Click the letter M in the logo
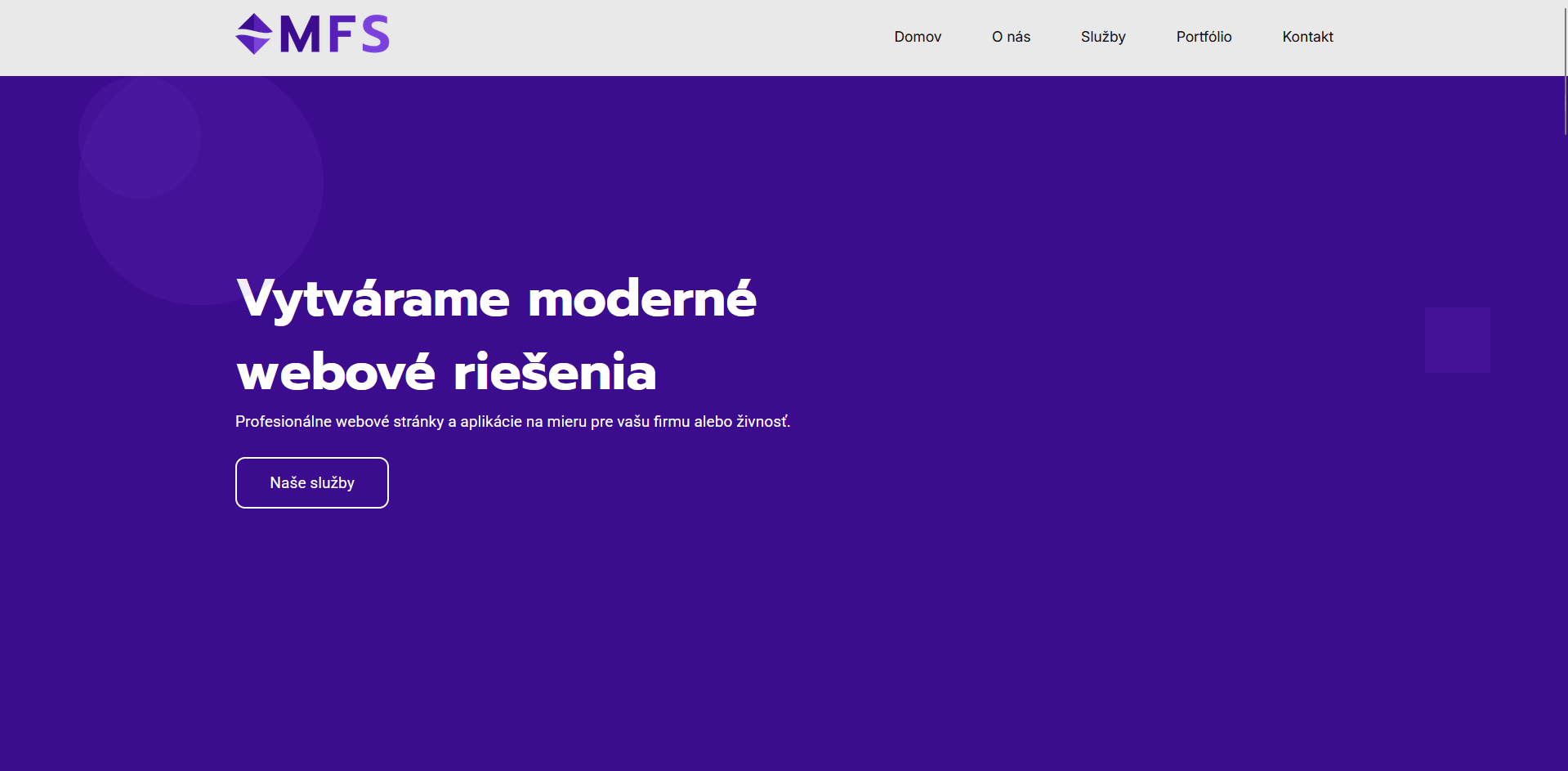 pyautogui.click(x=300, y=35)
